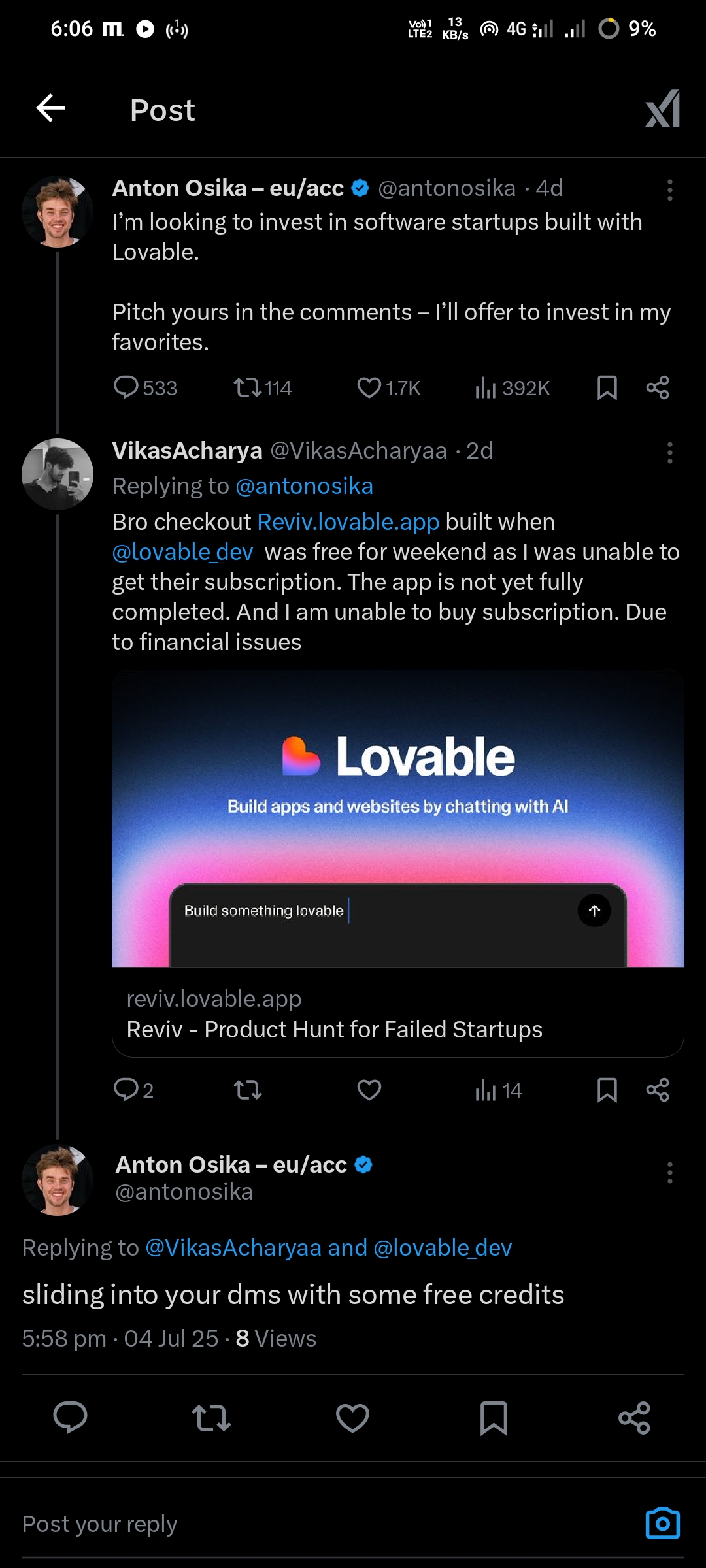Share Anton's free credits reply
This screenshot has width=706, height=1568.
pos(634,1418)
